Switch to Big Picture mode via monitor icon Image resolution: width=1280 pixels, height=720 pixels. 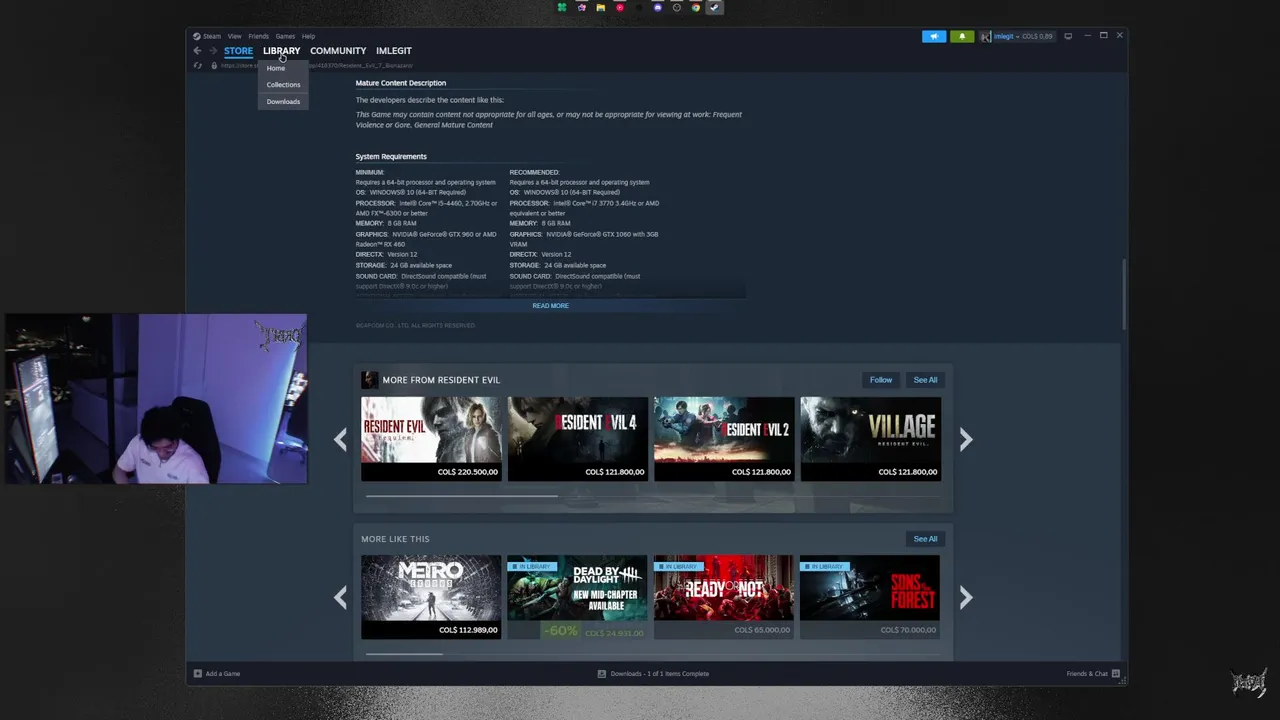(1068, 36)
